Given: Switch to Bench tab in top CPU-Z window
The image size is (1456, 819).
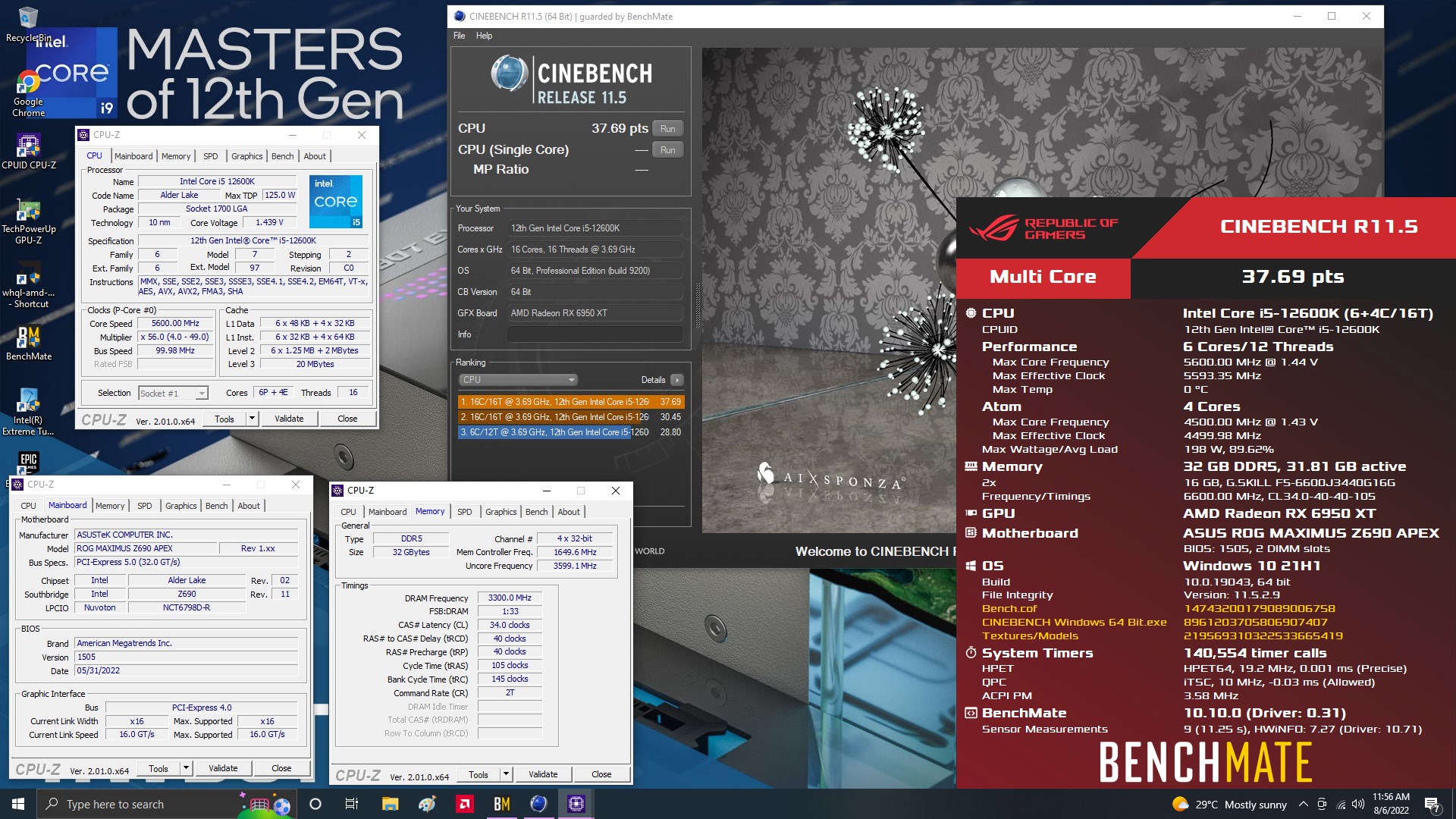Looking at the screenshot, I should coord(282,156).
